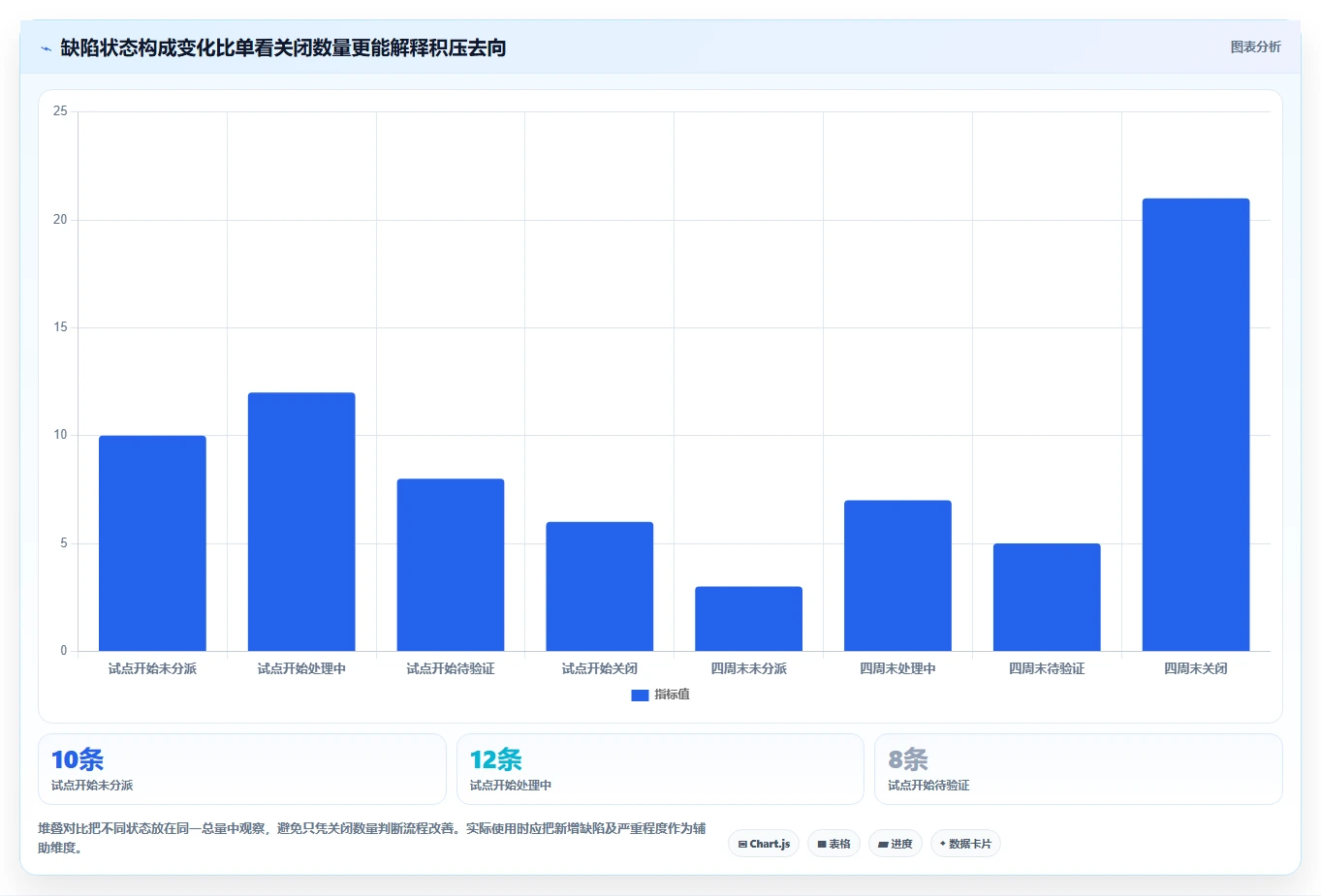Image resolution: width=1321 pixels, height=896 pixels.
Task: Click the y-axis value 25
Action: (x=60, y=111)
